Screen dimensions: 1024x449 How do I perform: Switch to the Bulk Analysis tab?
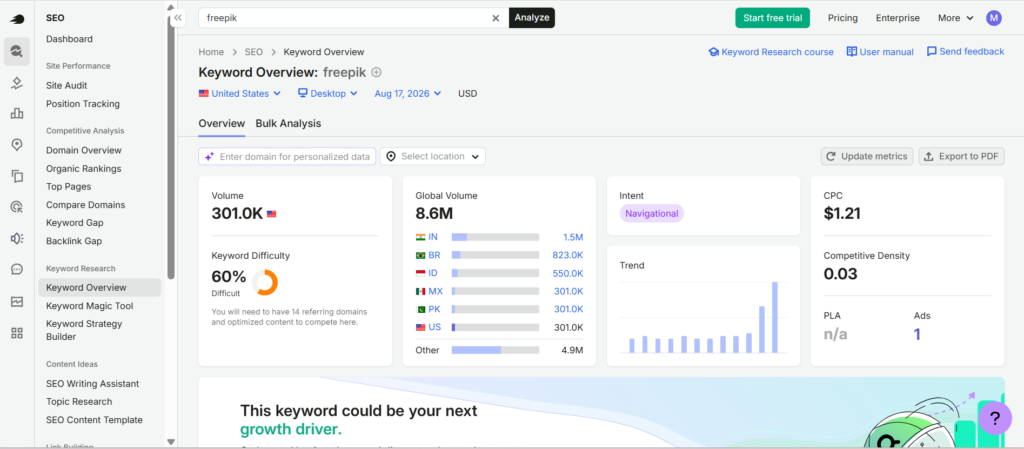click(288, 123)
